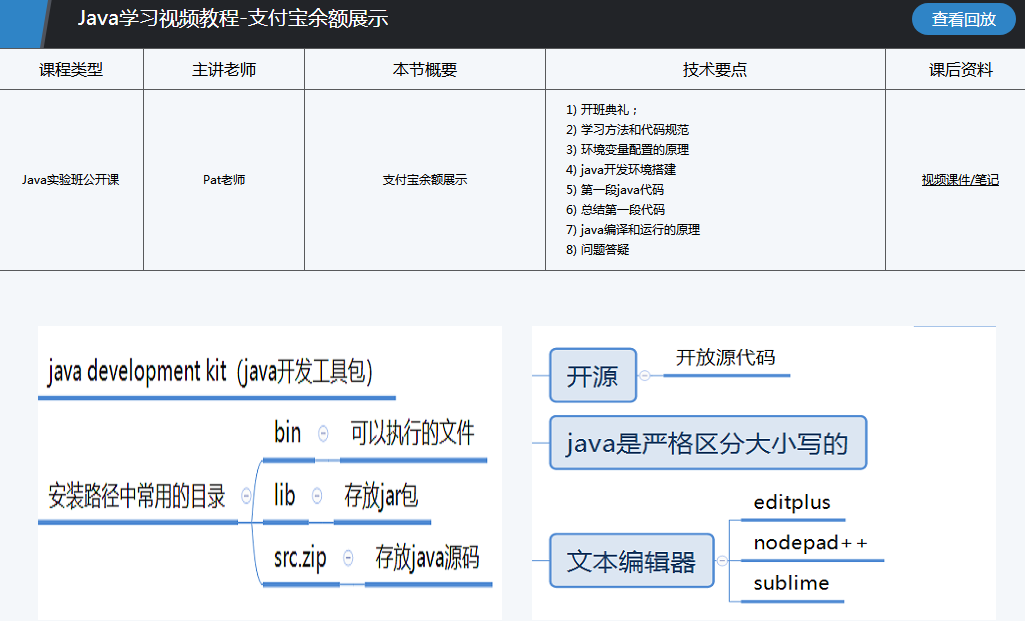Select the 开源 mind map node

(593, 376)
